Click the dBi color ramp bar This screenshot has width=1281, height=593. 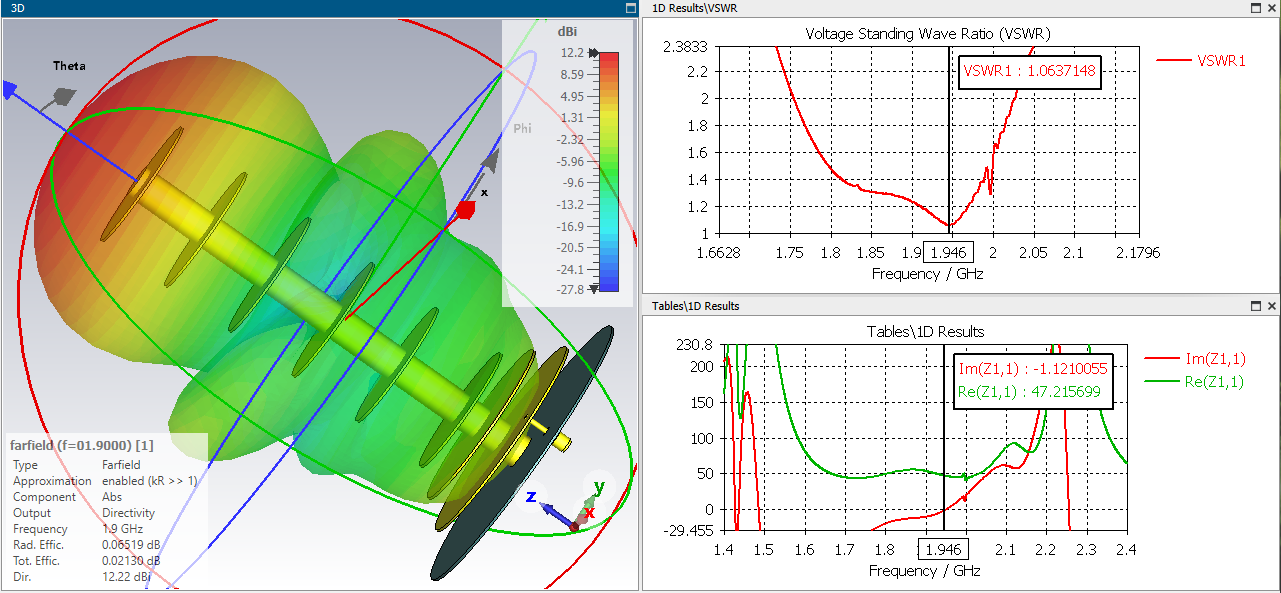[x=608, y=170]
